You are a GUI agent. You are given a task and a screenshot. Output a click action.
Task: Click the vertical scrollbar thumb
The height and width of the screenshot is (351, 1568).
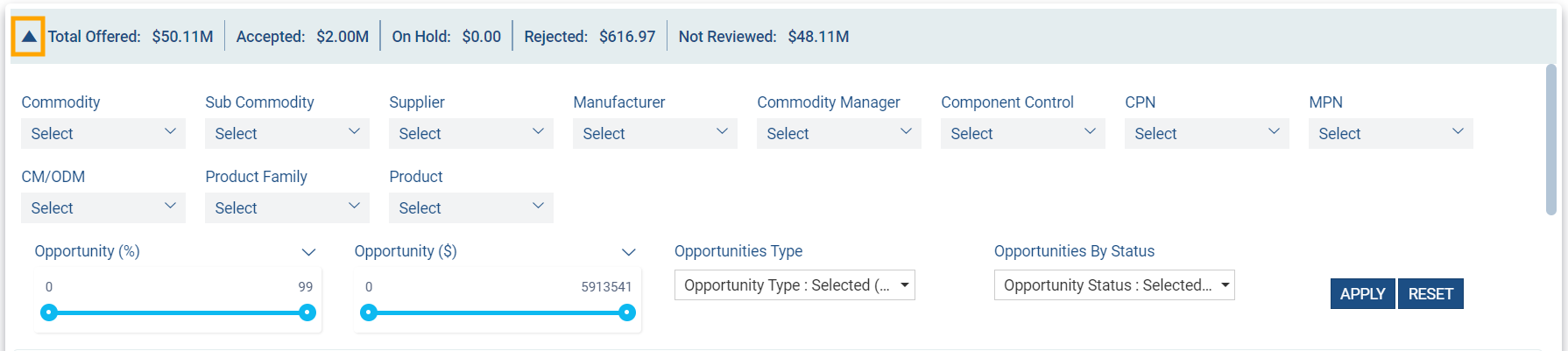(x=1551, y=140)
